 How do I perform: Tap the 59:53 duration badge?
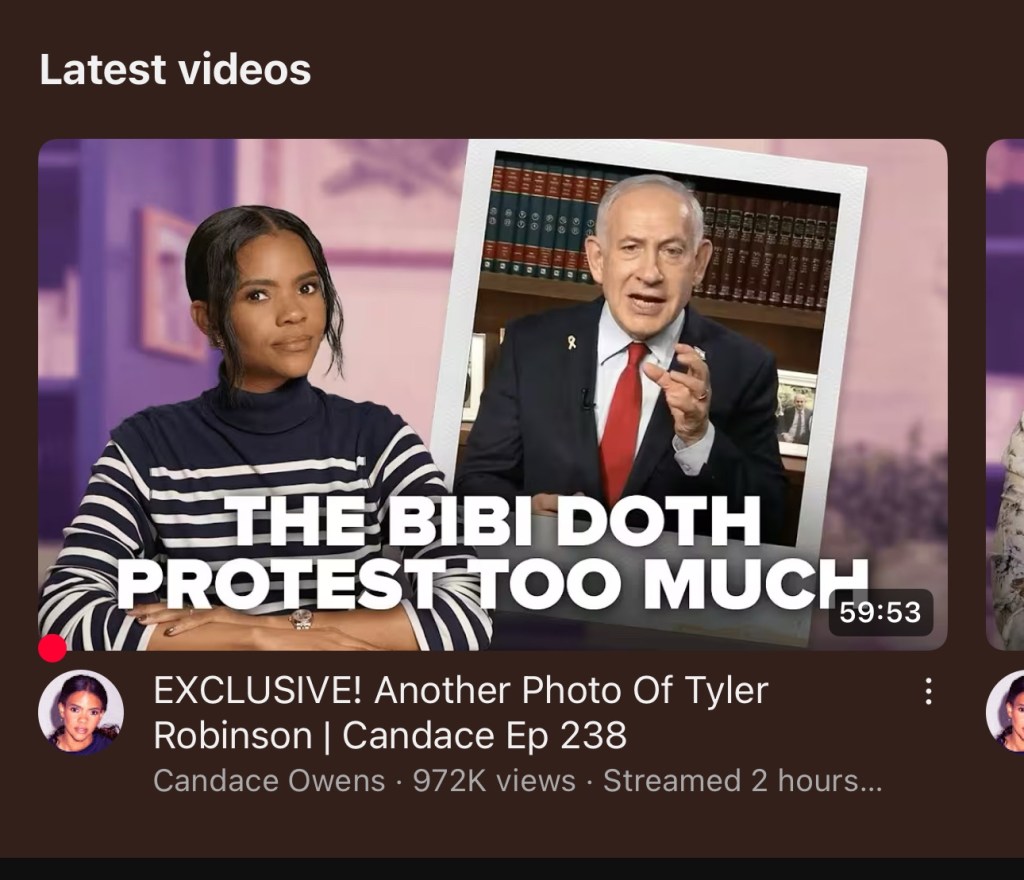tap(880, 612)
